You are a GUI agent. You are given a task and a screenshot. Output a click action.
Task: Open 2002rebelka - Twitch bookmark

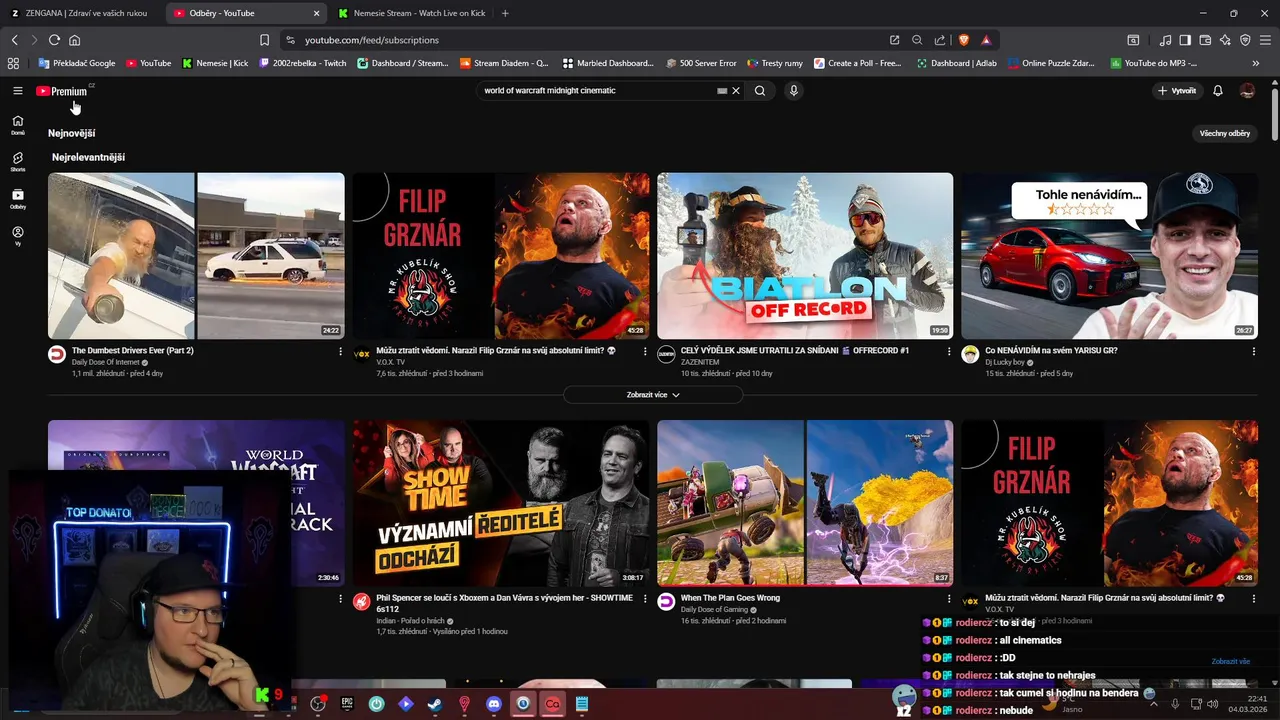pyautogui.click(x=303, y=63)
